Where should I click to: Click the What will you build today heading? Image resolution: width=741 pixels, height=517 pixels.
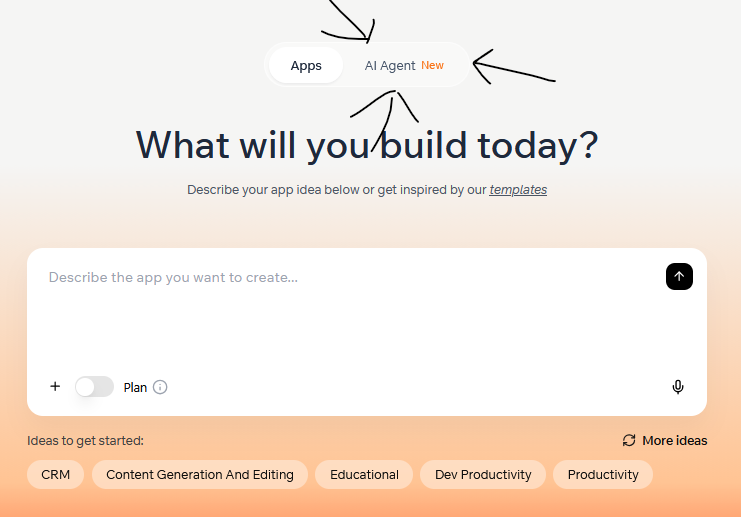(x=367, y=146)
